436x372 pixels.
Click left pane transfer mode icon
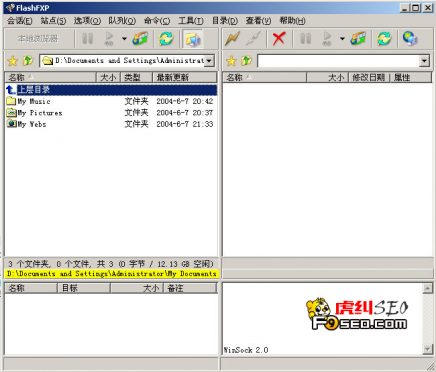(140, 39)
